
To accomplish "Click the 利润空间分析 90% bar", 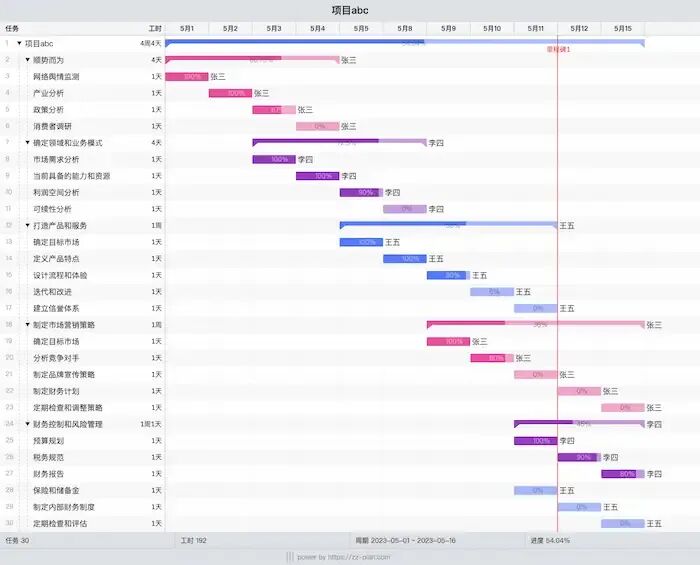I will tap(361, 192).
